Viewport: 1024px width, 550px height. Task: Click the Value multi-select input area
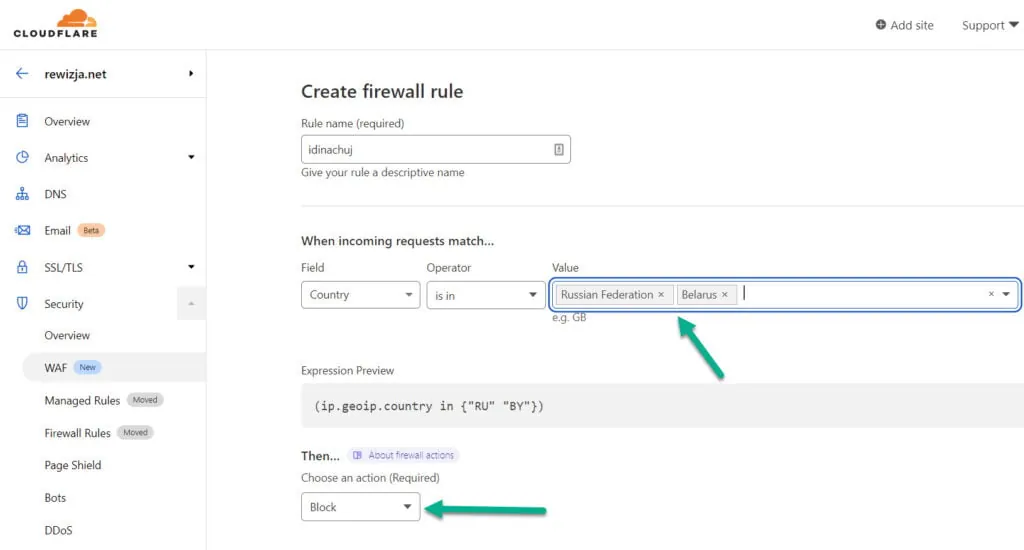[x=784, y=295]
